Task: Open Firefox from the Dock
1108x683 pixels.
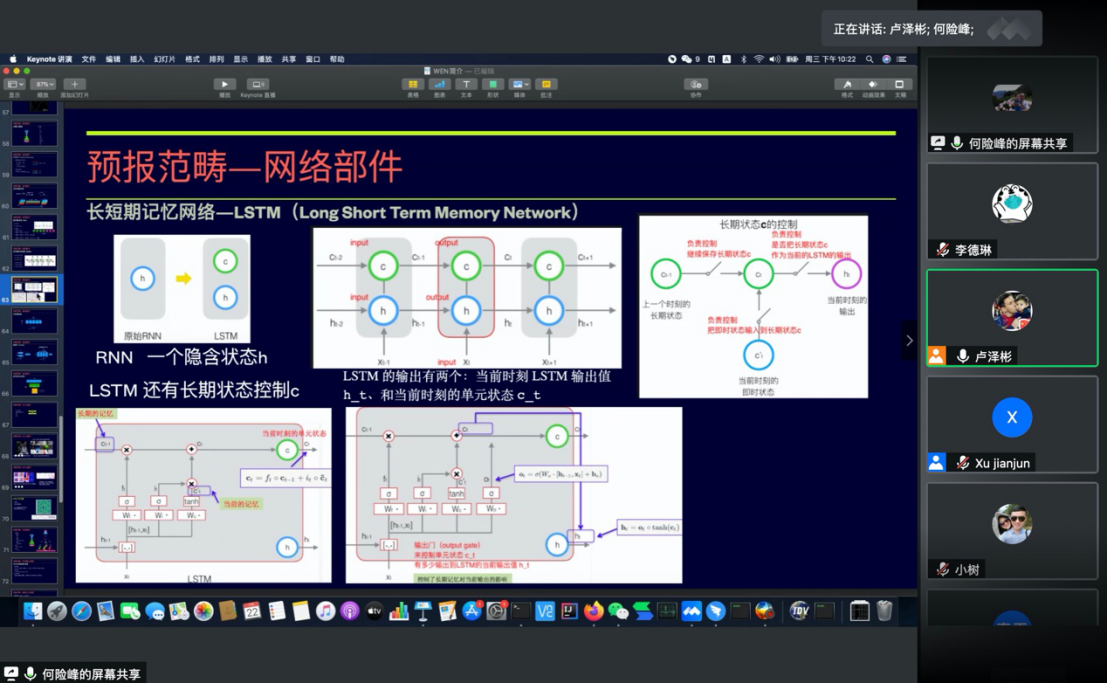Action: pyautogui.click(x=594, y=611)
